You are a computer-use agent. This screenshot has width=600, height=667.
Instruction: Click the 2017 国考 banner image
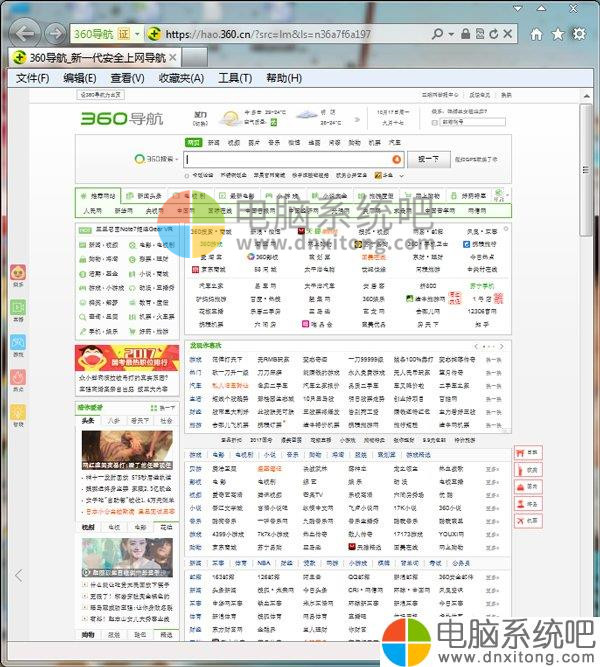(x=127, y=358)
